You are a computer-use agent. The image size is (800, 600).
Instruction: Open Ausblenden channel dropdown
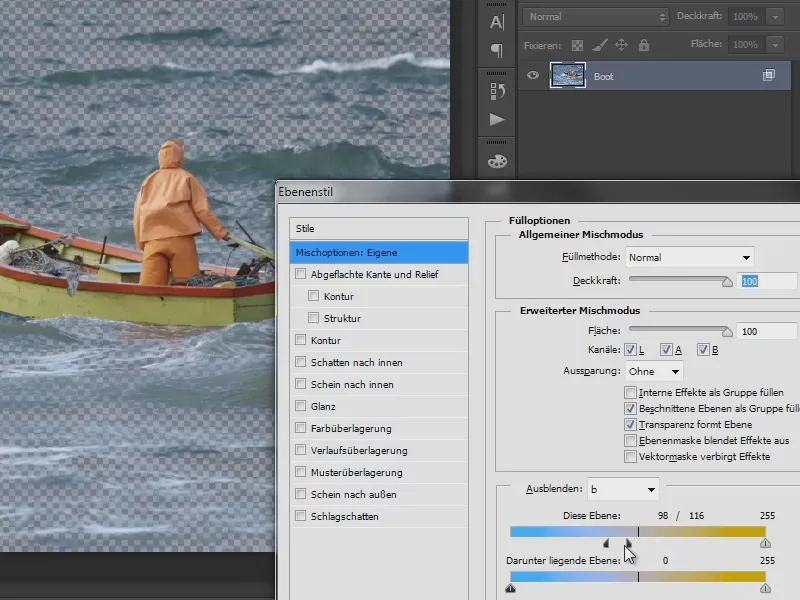pyautogui.click(x=623, y=489)
